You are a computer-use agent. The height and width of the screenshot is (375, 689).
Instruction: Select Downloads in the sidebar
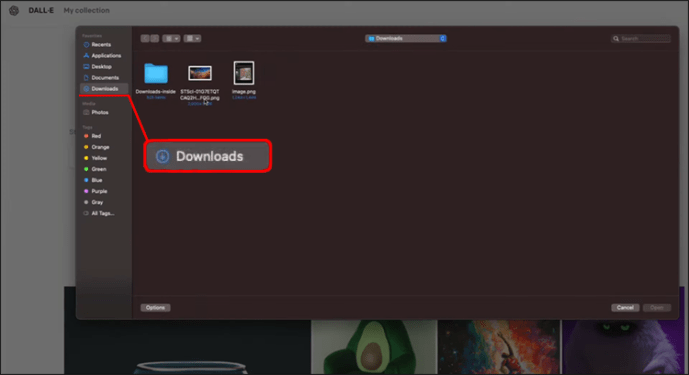[x=104, y=88]
